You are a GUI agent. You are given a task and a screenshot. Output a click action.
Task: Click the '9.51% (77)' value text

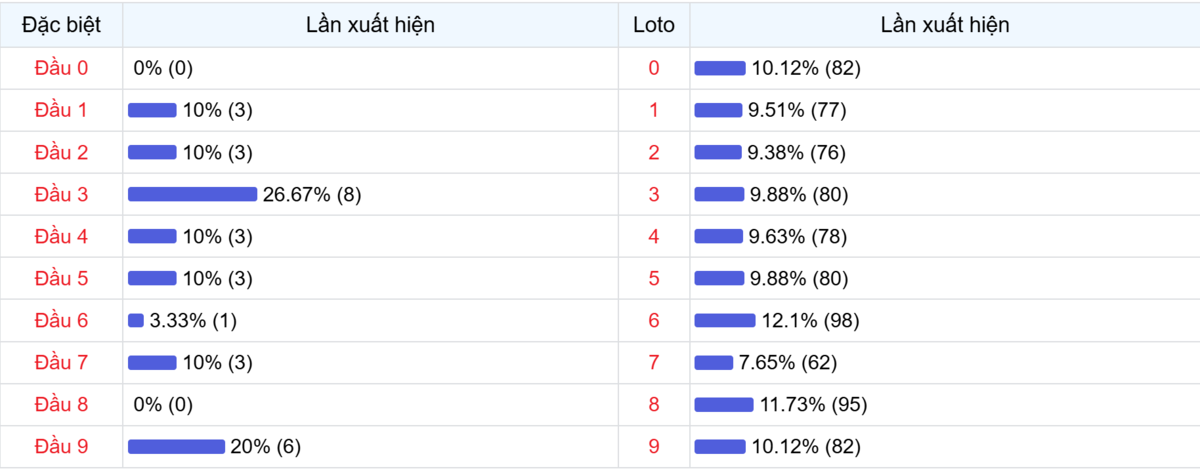(798, 110)
